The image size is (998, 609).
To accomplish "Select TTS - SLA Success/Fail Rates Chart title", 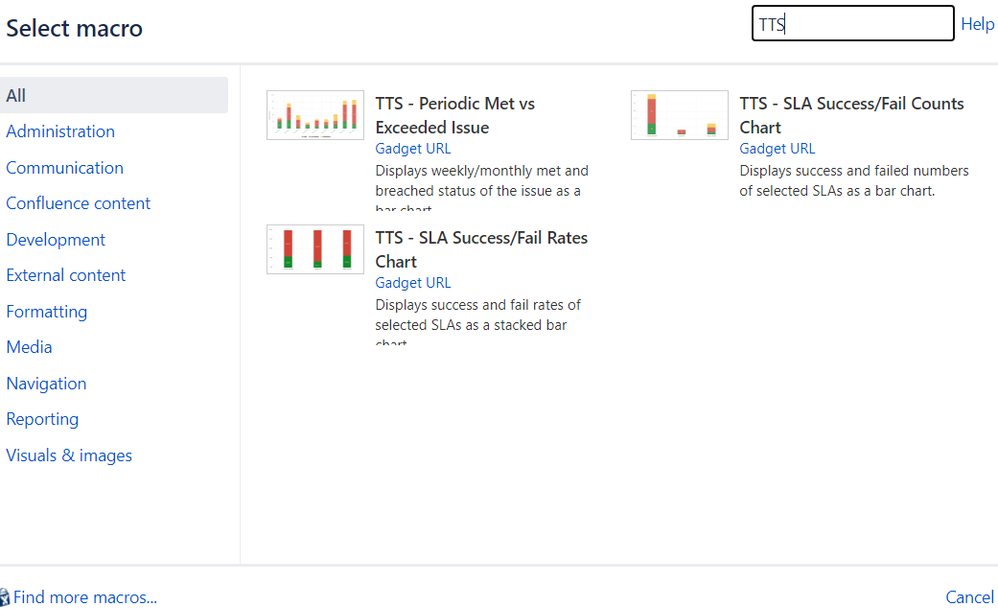I will point(481,249).
